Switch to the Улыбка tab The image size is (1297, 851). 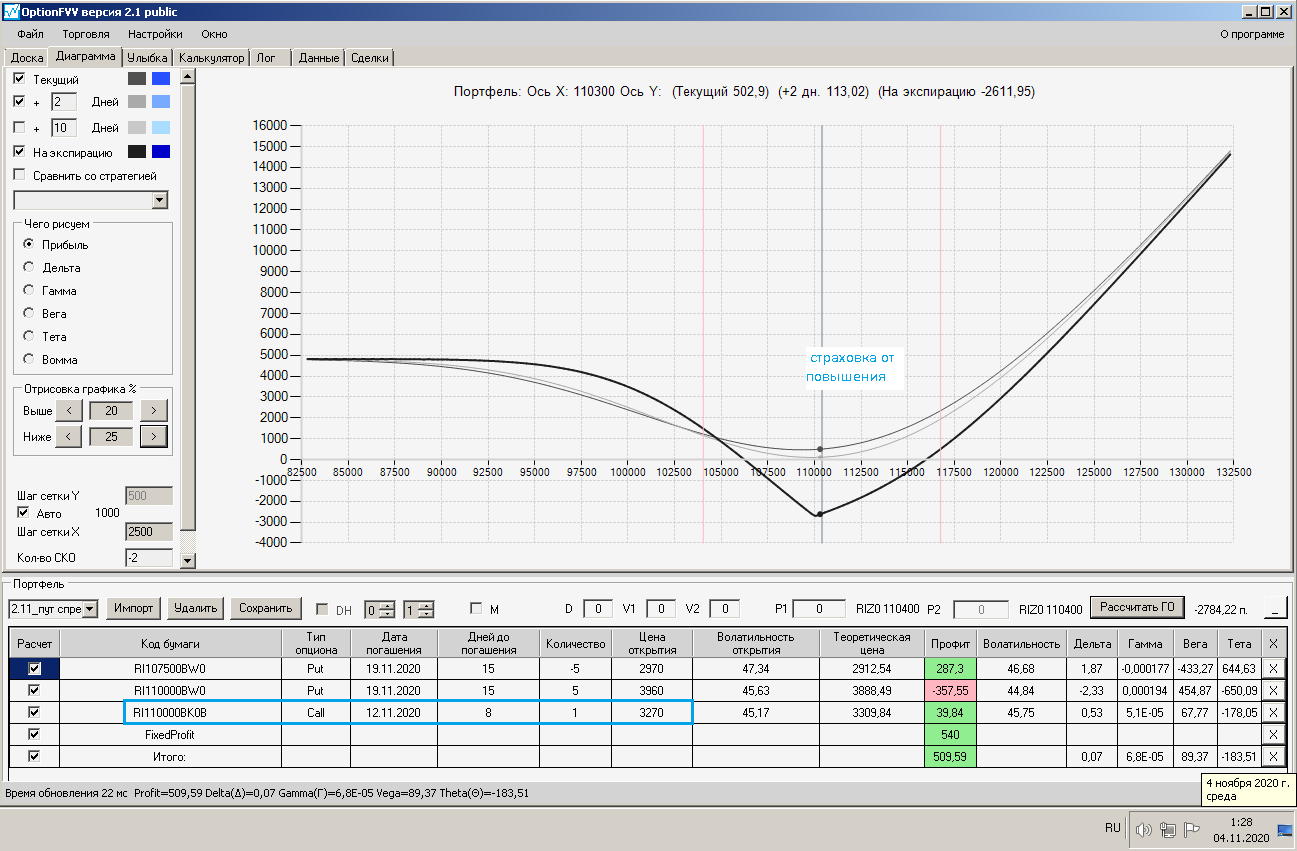pos(147,58)
